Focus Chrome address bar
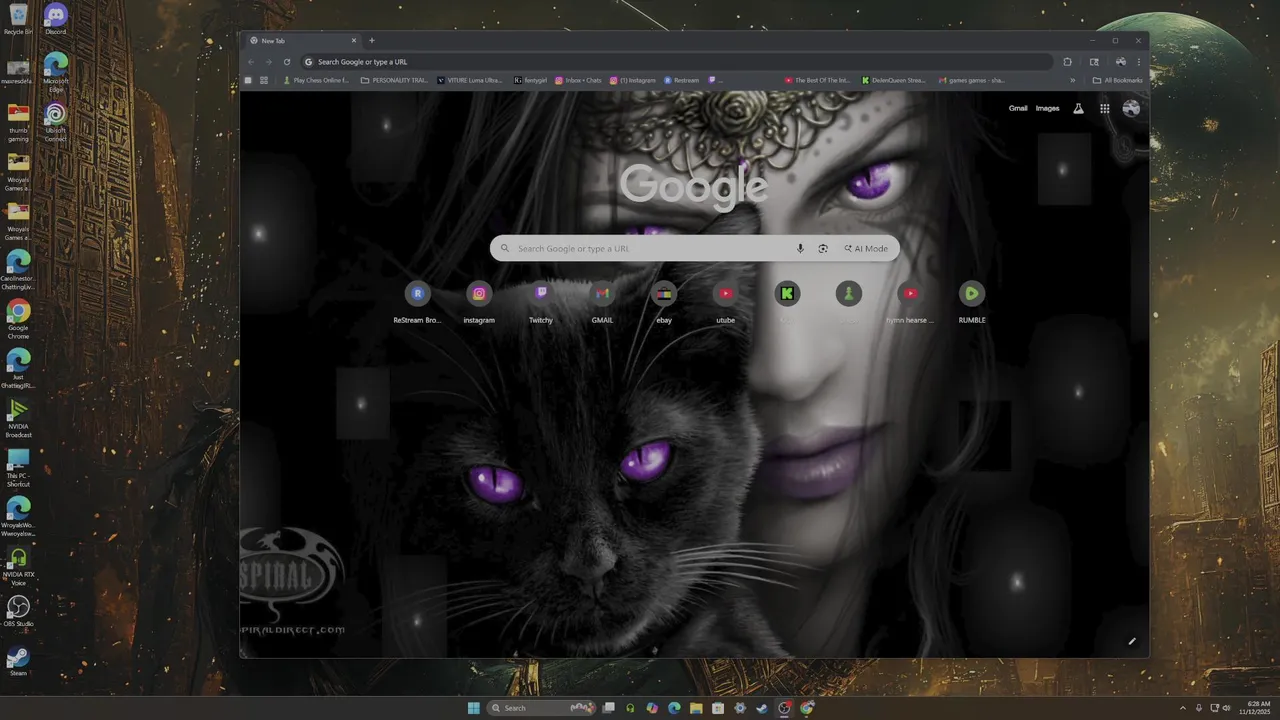1280x720 pixels. click(677, 62)
